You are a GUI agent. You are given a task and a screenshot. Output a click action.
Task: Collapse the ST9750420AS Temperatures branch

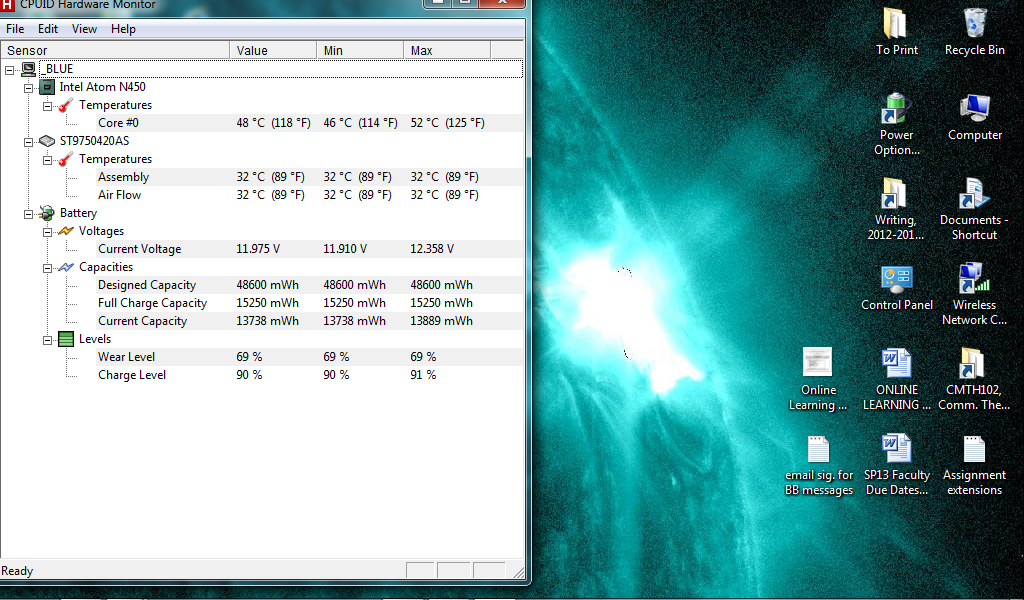pyautogui.click(x=47, y=160)
